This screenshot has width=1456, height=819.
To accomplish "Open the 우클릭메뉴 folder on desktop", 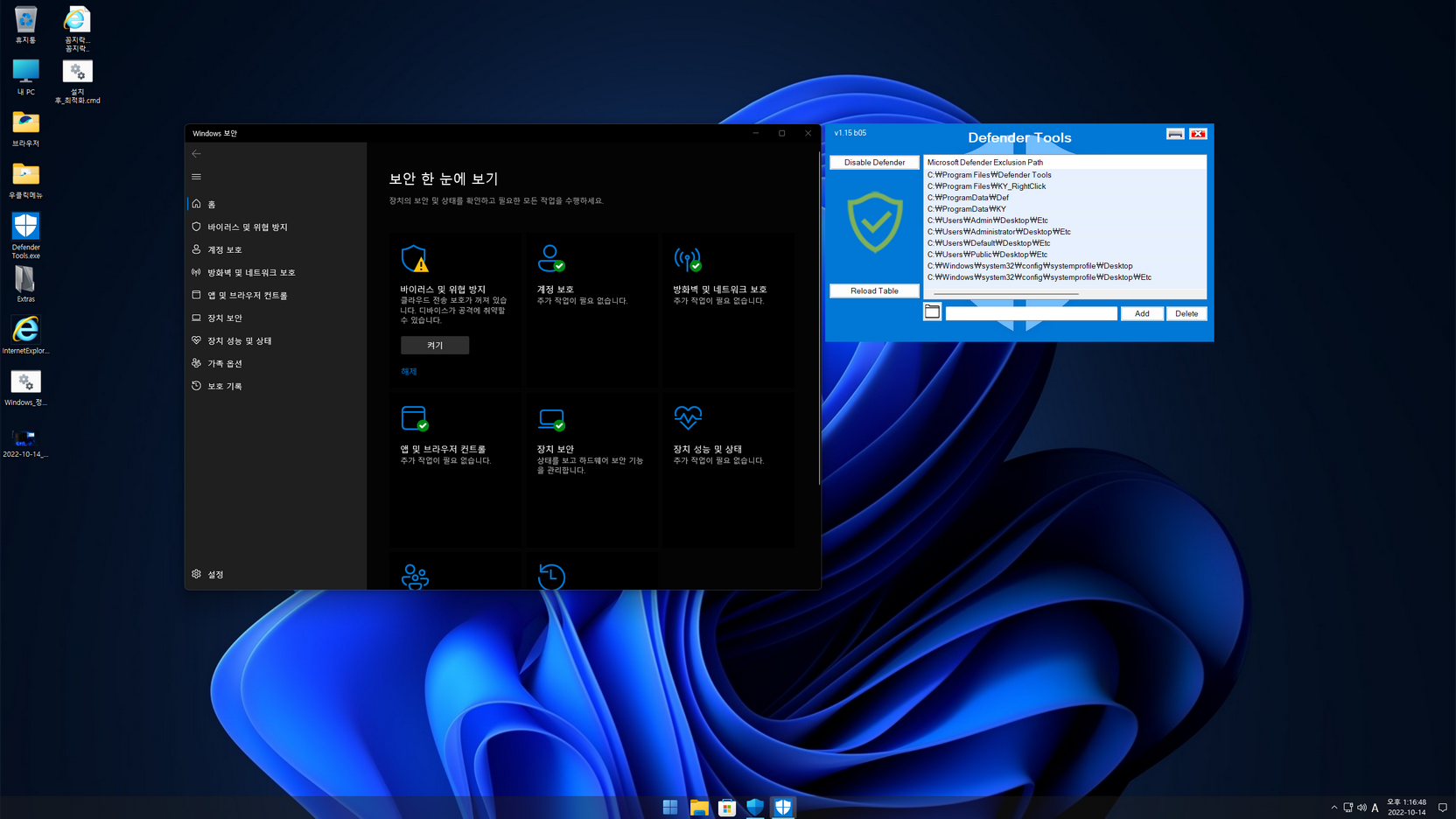I will [25, 180].
